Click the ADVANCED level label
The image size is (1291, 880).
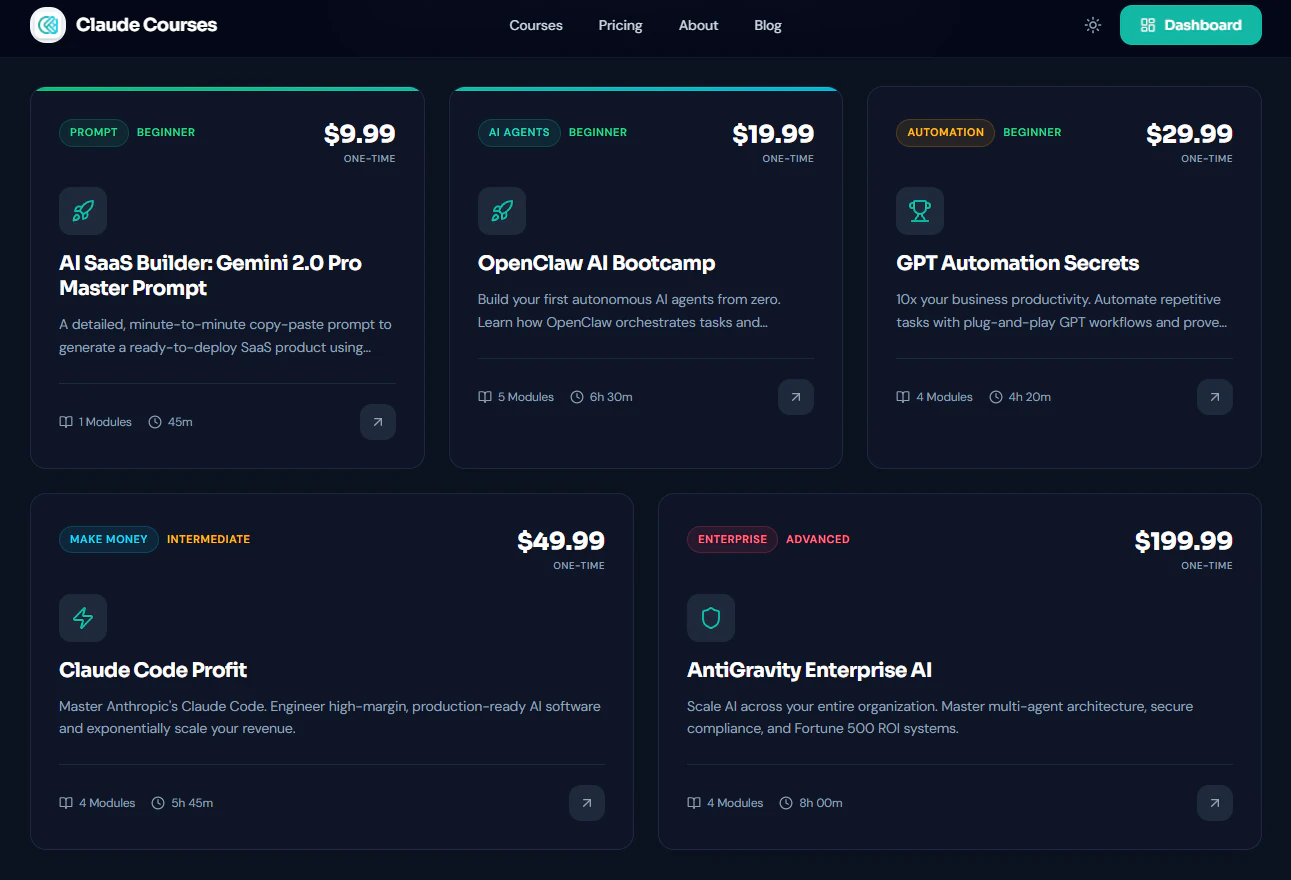818,539
